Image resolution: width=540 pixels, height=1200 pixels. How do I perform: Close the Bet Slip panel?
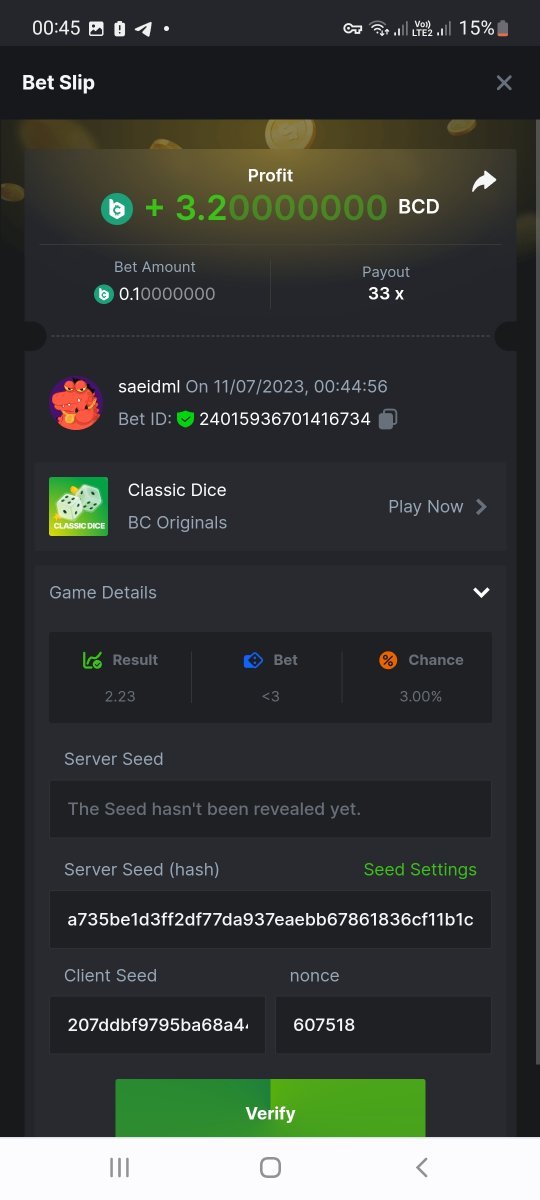point(504,83)
